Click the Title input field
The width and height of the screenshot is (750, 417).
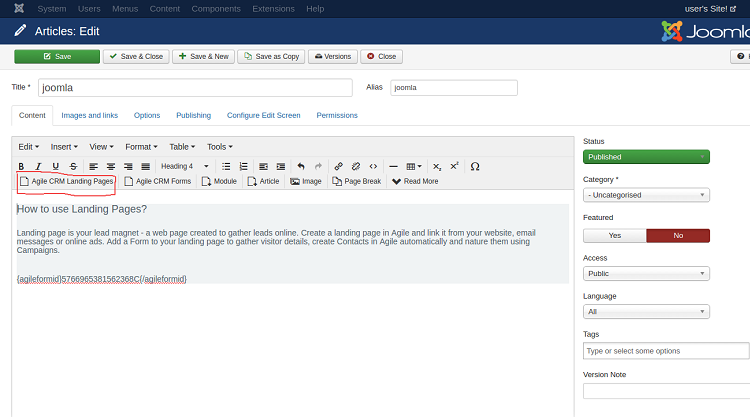click(195, 88)
